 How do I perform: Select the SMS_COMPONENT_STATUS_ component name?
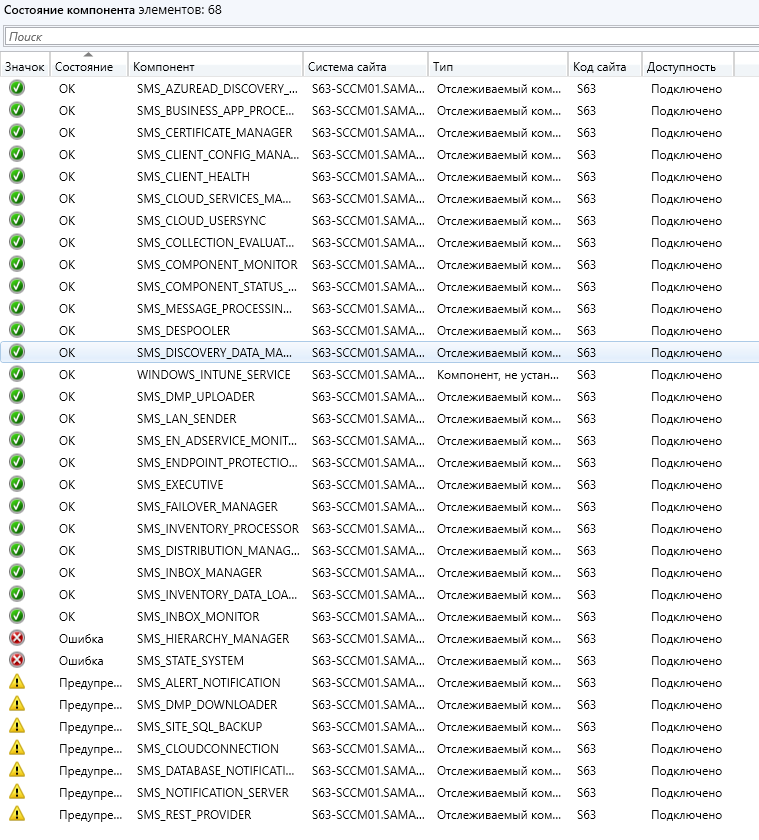pyautogui.click(x=216, y=287)
